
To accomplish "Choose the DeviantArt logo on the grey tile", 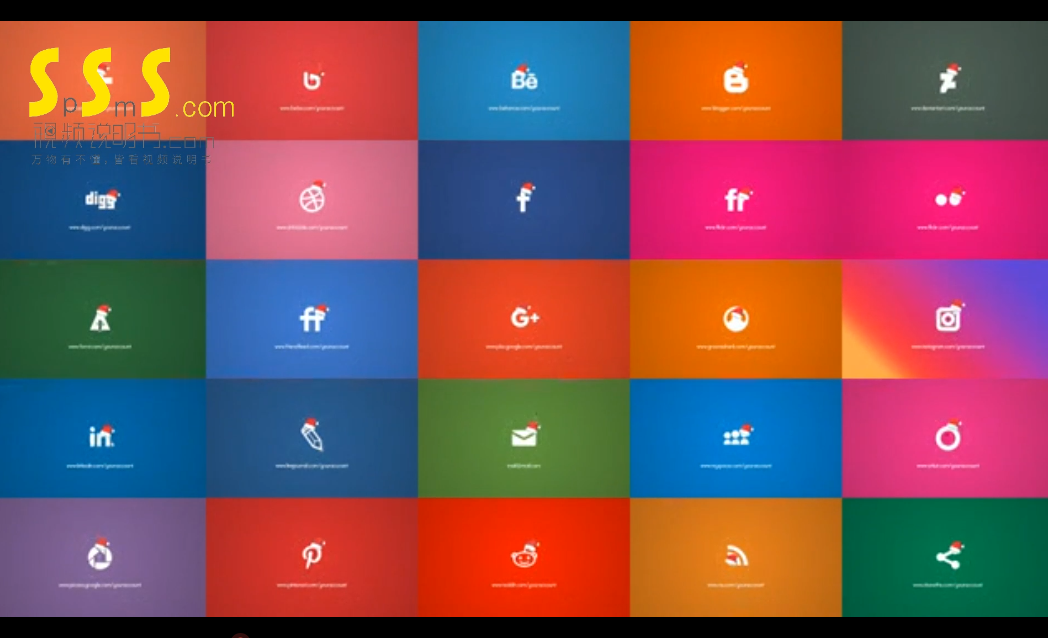I will coord(948,78).
